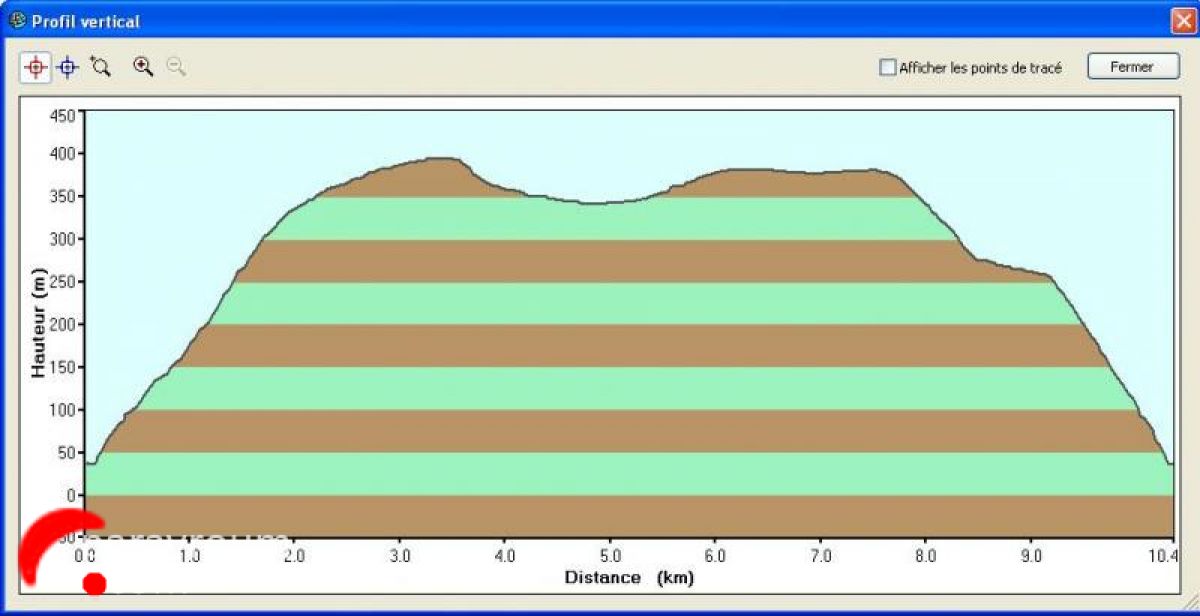
Task: Click the zoom in magnifier icon
Action: coord(144,67)
